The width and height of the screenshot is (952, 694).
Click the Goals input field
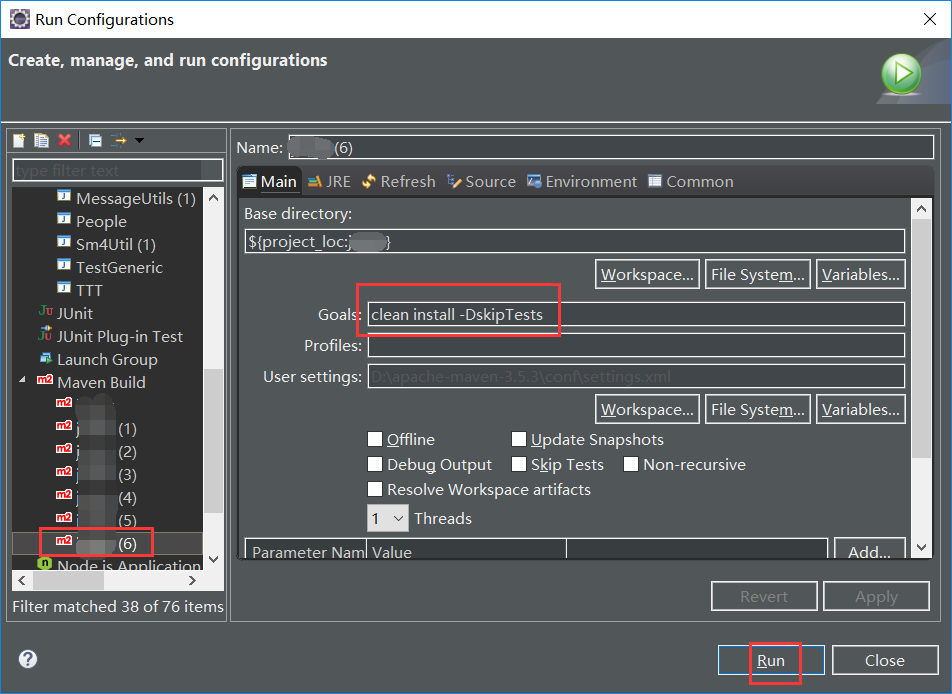636,315
